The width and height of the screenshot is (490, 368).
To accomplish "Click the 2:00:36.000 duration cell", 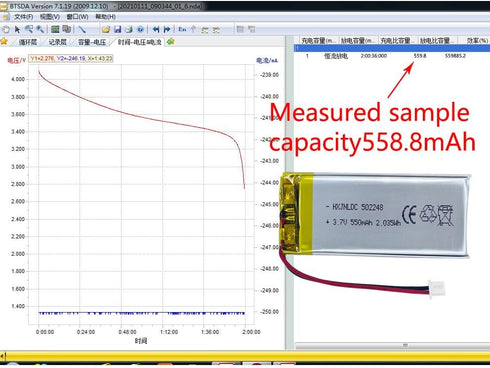I will 374,56.
